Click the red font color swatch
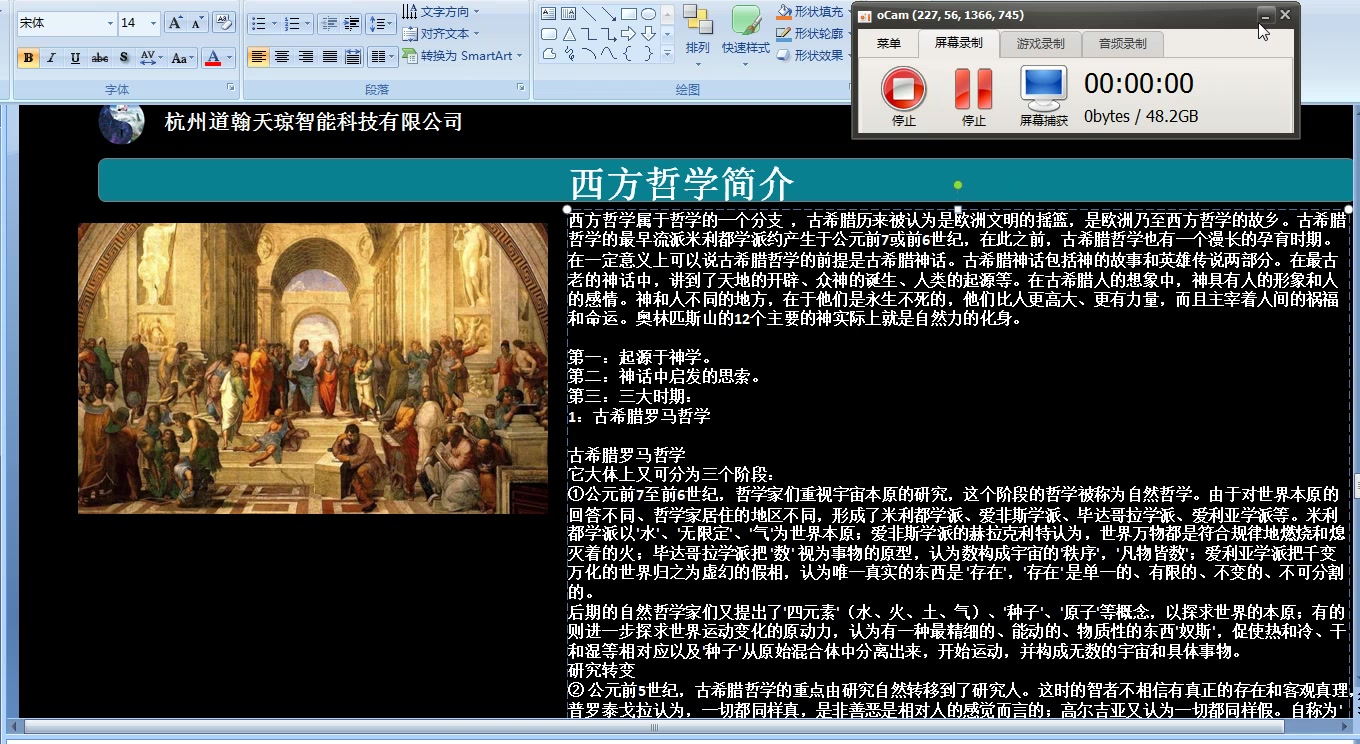This screenshot has width=1360, height=744. point(212,58)
